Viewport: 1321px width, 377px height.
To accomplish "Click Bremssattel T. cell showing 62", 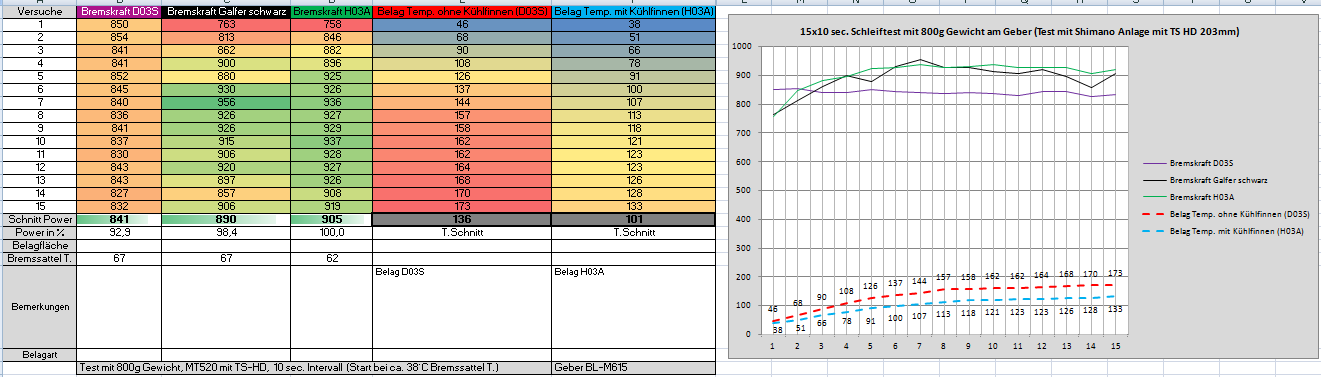I will [331, 258].
